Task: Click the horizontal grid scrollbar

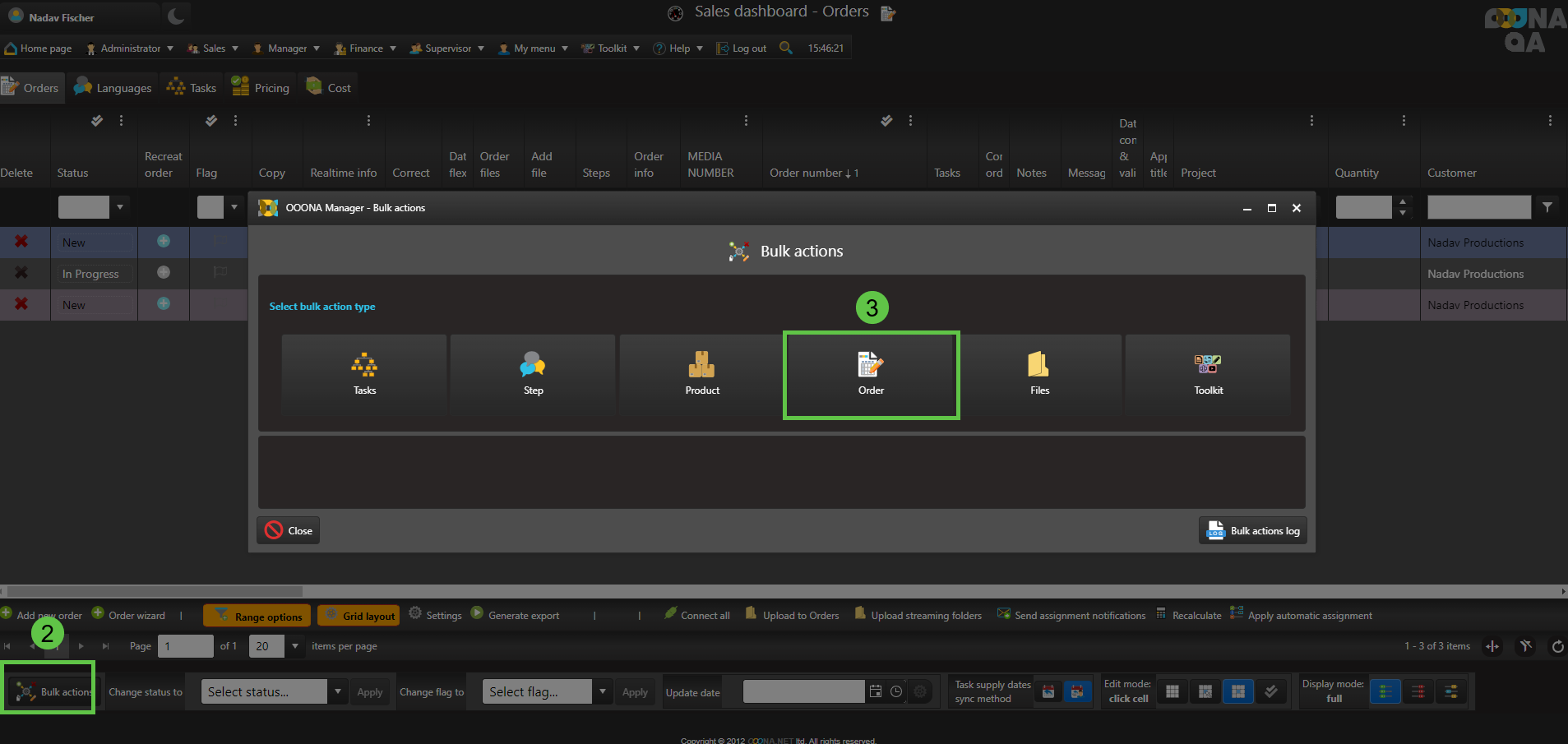Action: coord(155,591)
